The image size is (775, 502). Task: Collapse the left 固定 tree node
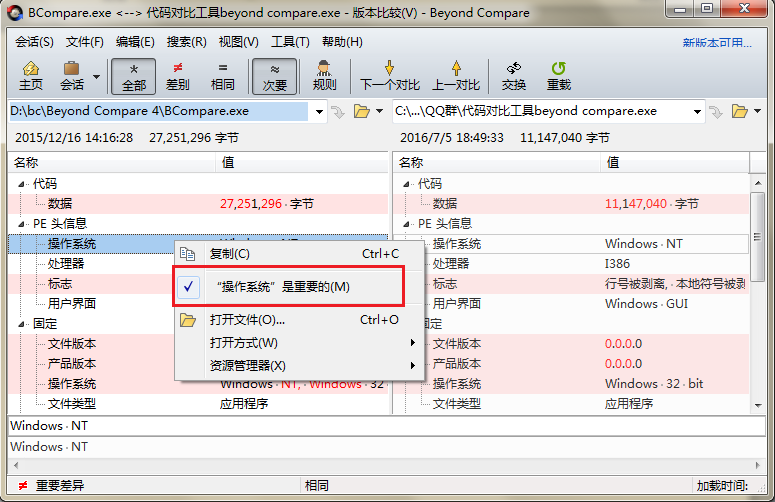(22, 324)
